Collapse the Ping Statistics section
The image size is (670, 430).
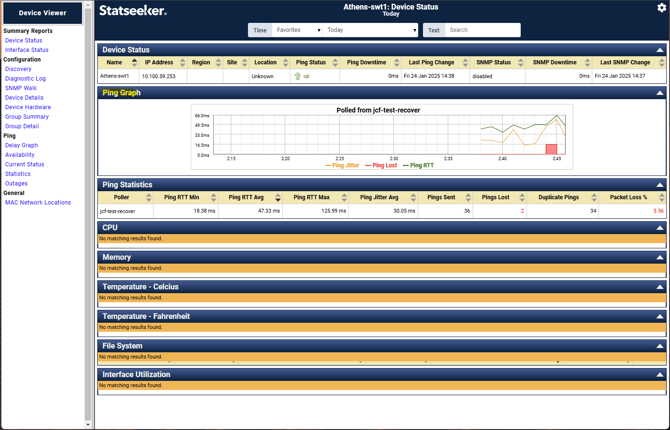click(659, 185)
